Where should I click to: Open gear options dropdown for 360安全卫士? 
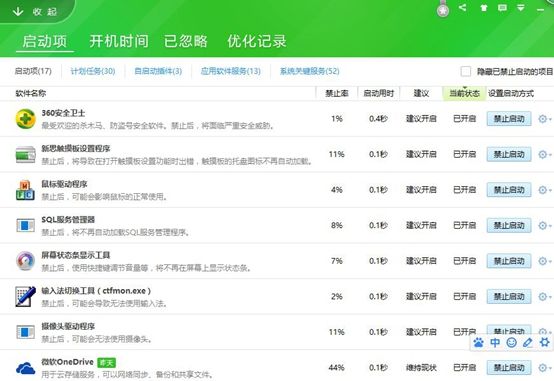click(544, 119)
